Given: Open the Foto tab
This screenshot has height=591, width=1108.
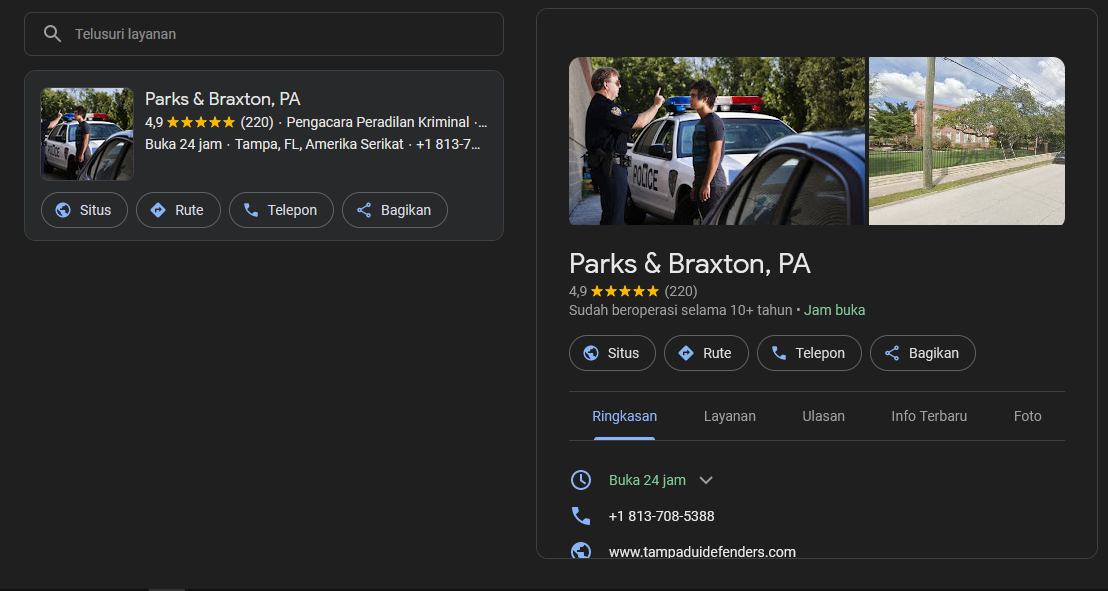Looking at the screenshot, I should (x=1027, y=416).
